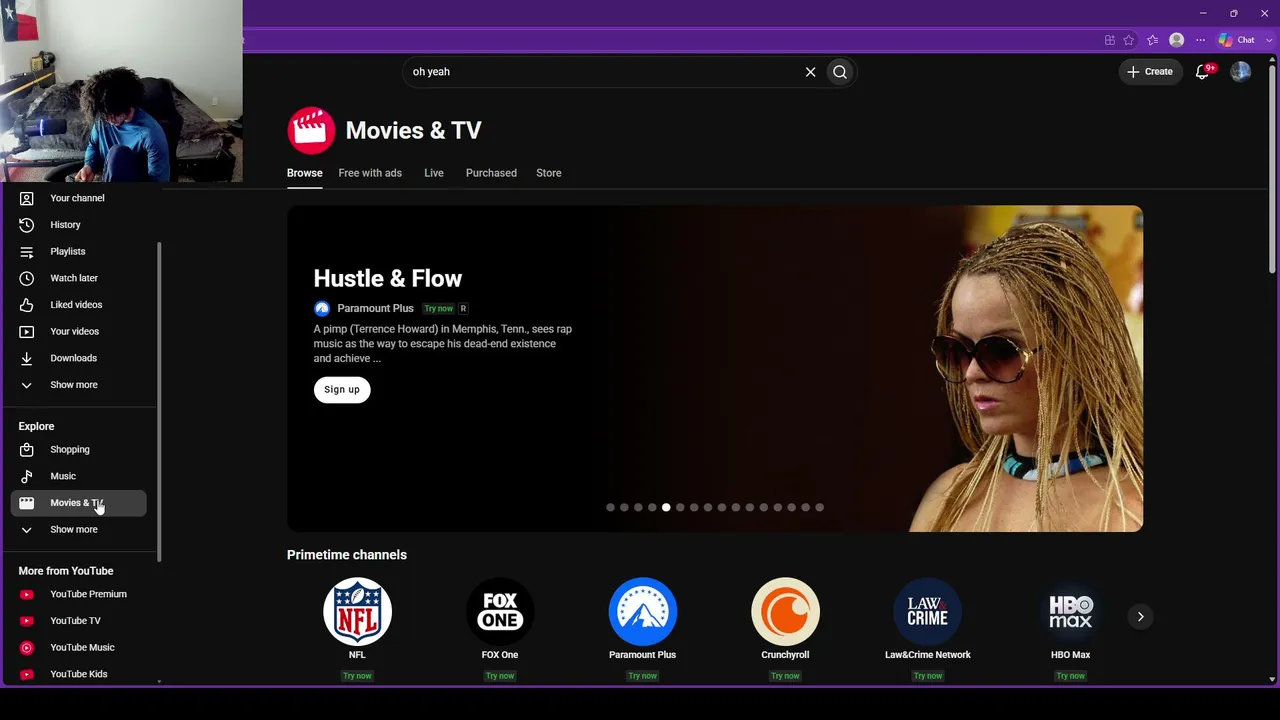
Task: Open the Watch later list
Action: 78,278
